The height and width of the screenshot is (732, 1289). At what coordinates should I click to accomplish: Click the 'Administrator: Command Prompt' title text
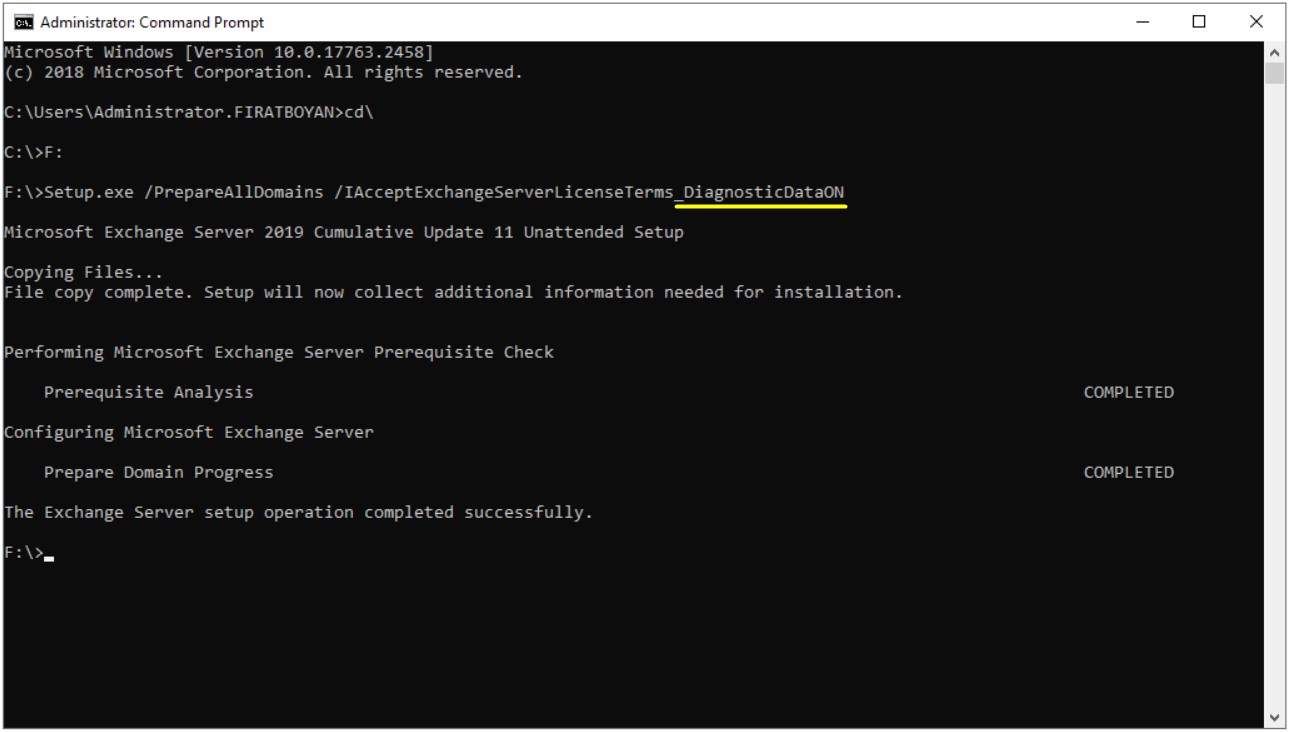pos(152,22)
